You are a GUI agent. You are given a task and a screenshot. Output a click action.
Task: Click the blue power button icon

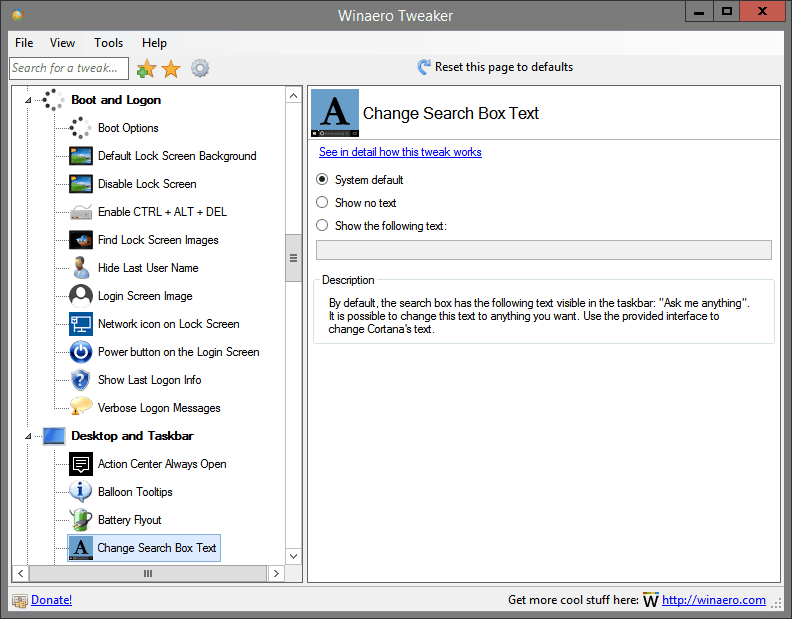[x=81, y=352]
